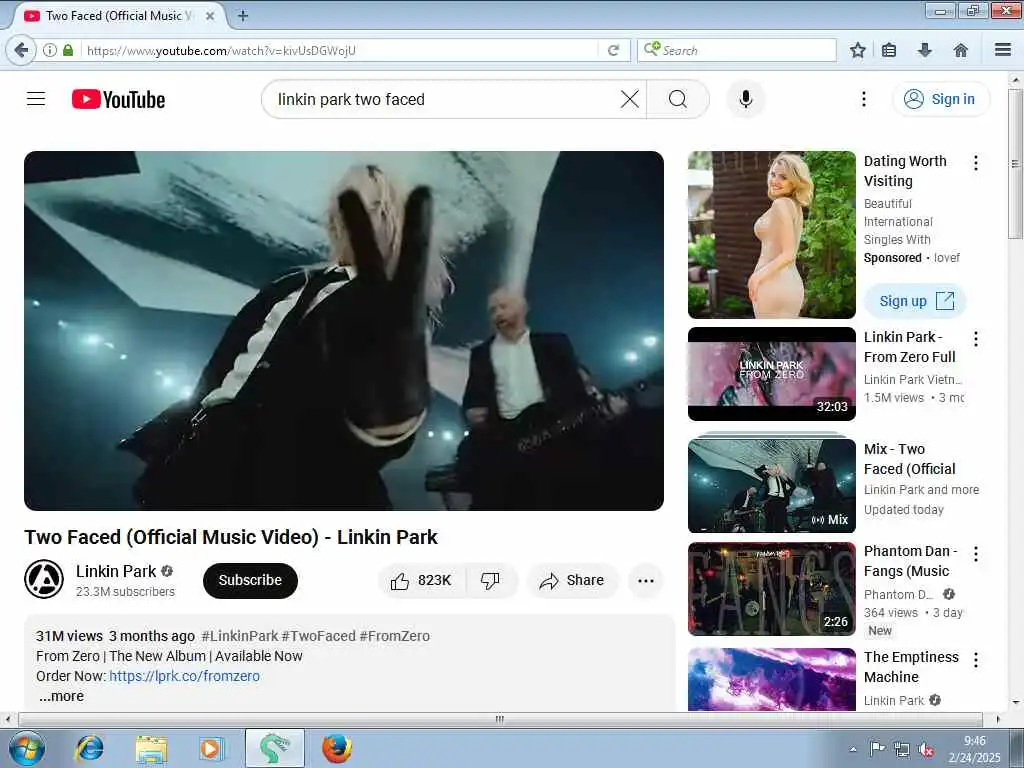Viewport: 1024px width, 768px height.
Task: Launch Internet Explorer from taskbar
Action: coord(89,748)
